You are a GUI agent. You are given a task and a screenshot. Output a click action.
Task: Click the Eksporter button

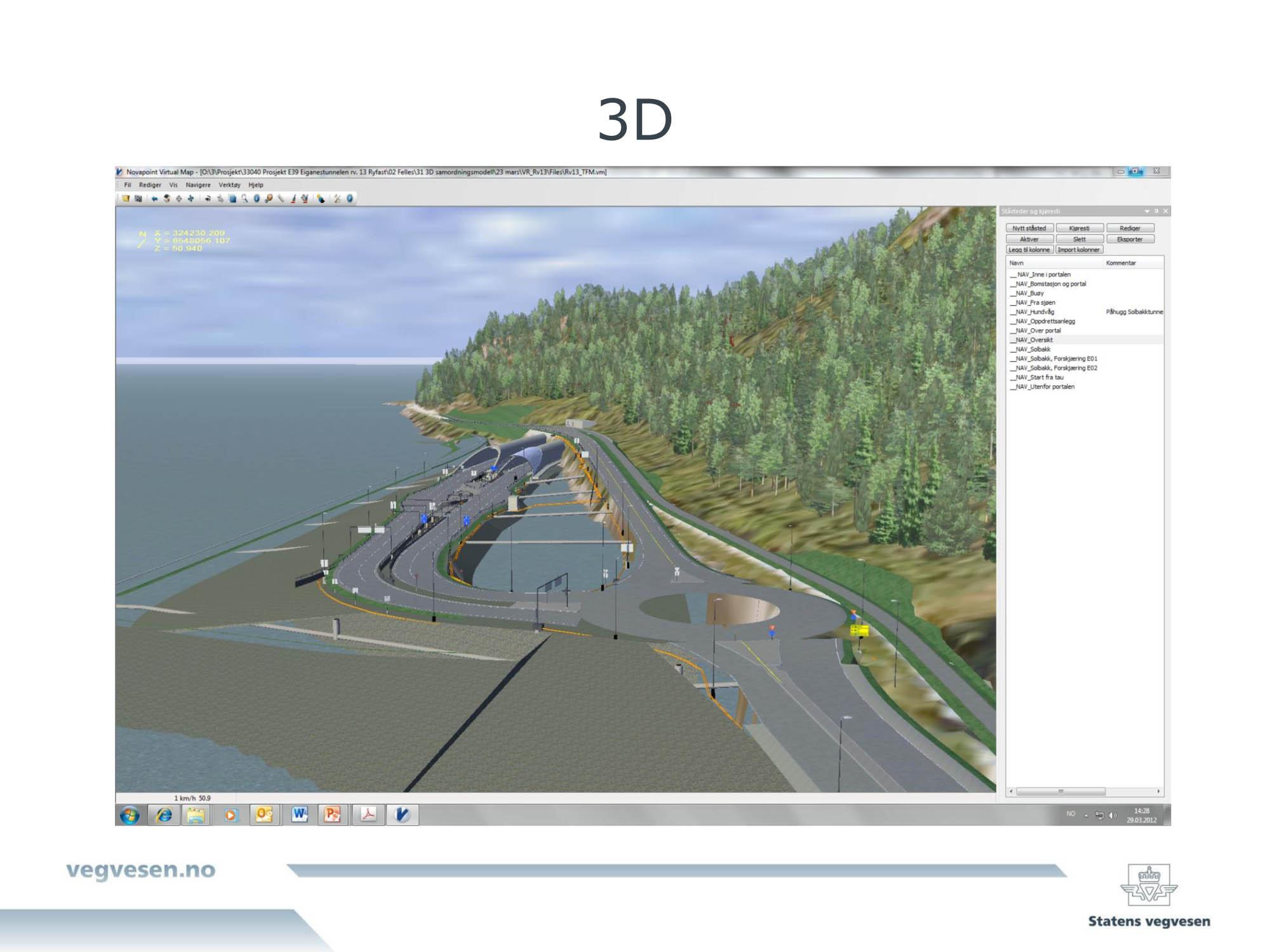[x=1130, y=239]
